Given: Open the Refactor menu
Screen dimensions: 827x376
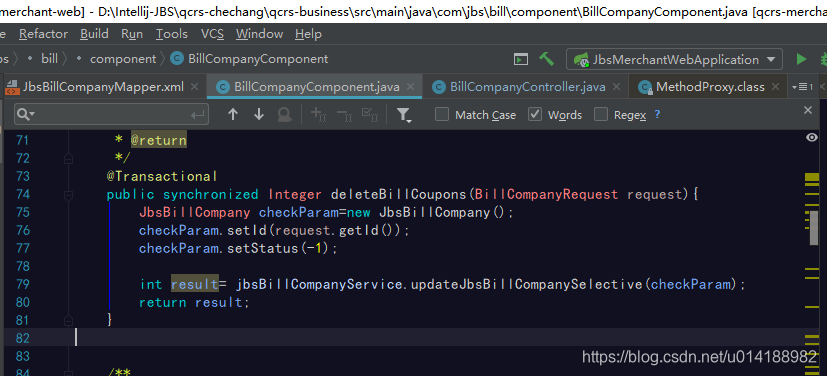Looking at the screenshot, I should point(43,34).
